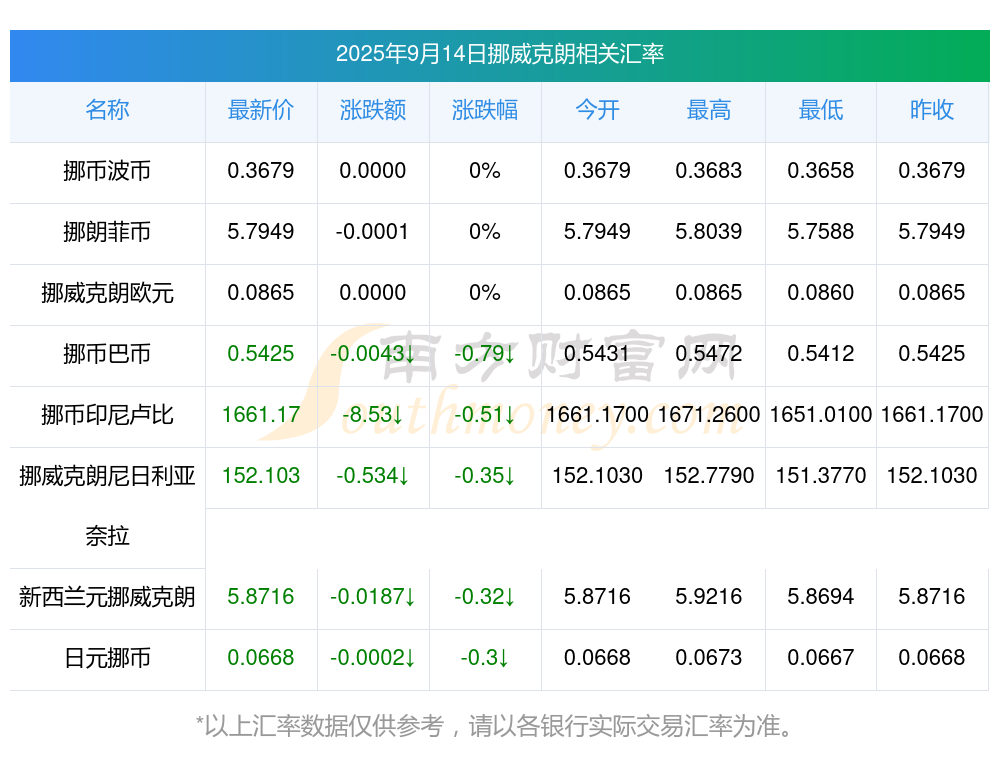
Task: Click 挪币波币 highest price 0.3683
Action: [x=709, y=170]
